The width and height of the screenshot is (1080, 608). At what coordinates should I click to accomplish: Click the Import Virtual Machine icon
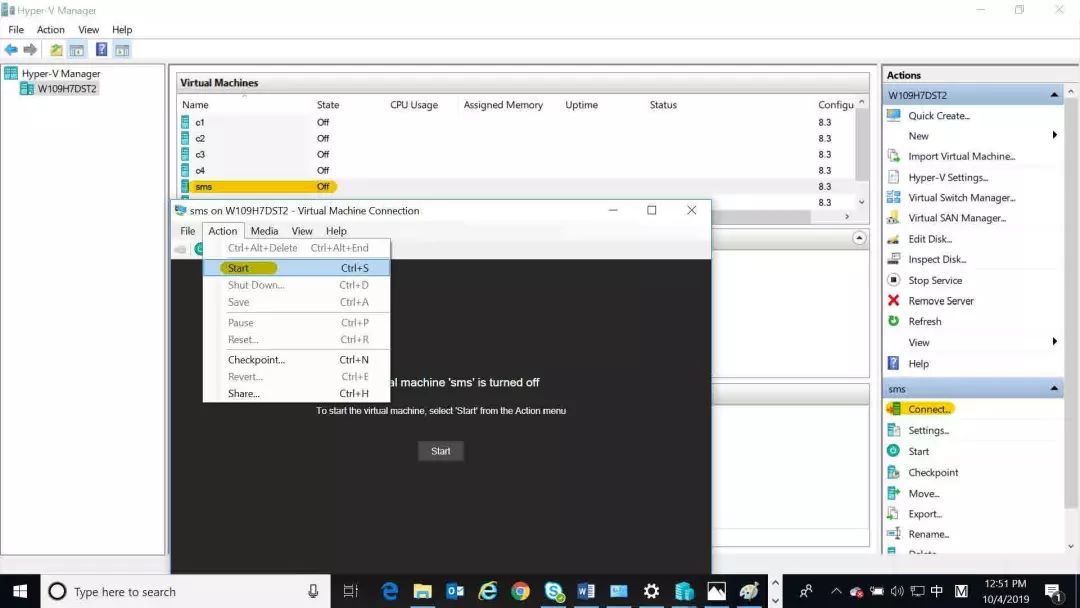pyautogui.click(x=893, y=156)
